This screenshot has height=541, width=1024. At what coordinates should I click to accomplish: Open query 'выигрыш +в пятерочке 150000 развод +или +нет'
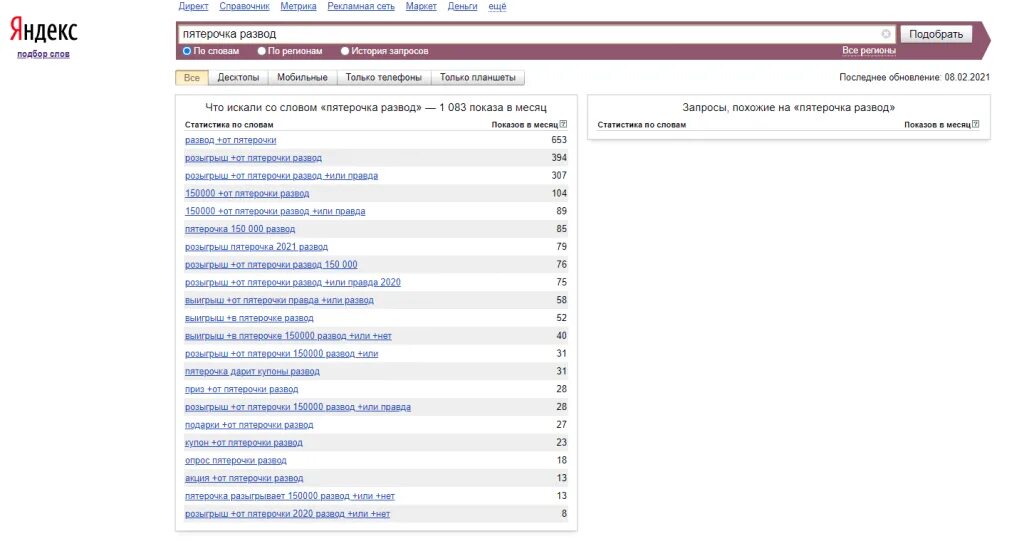tap(288, 336)
